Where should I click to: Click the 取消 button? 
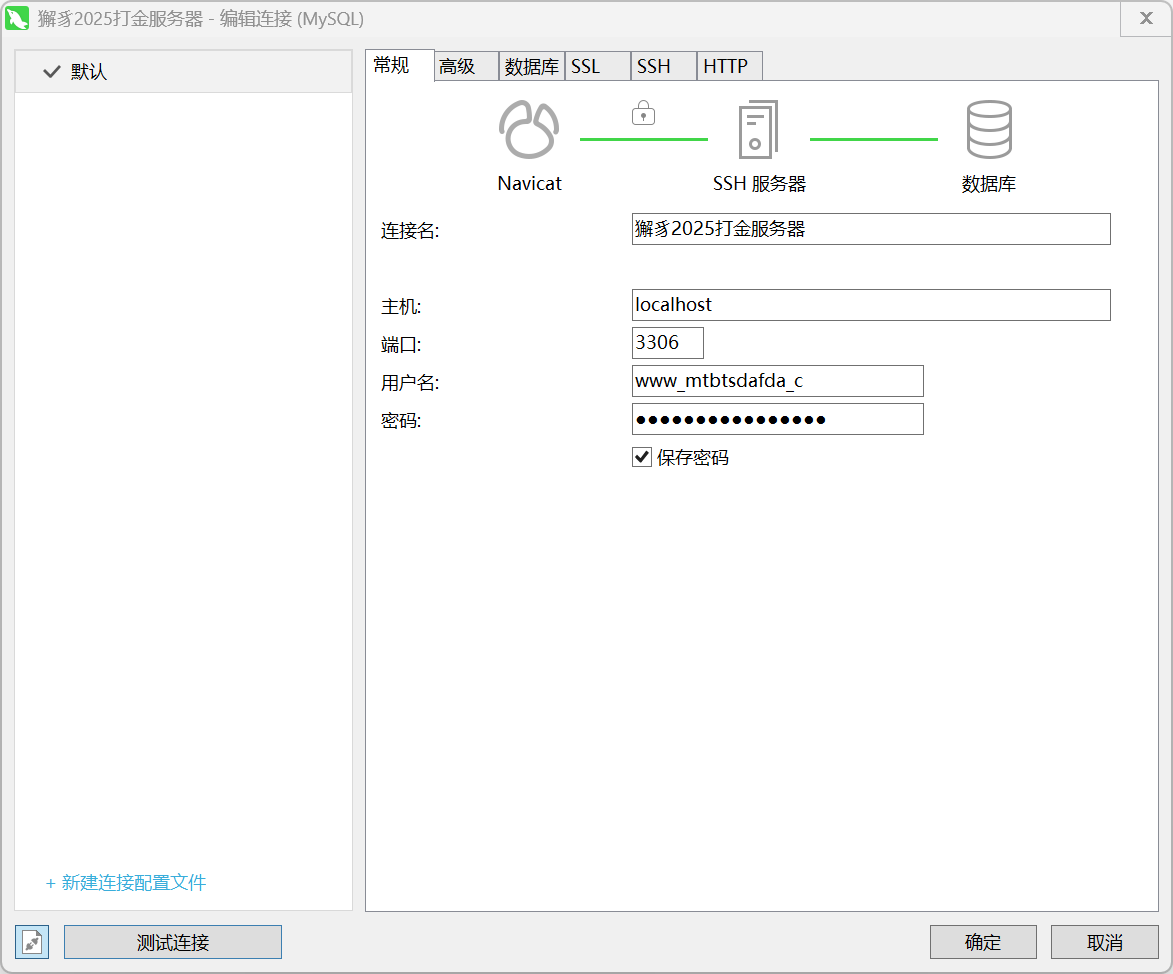(1105, 942)
